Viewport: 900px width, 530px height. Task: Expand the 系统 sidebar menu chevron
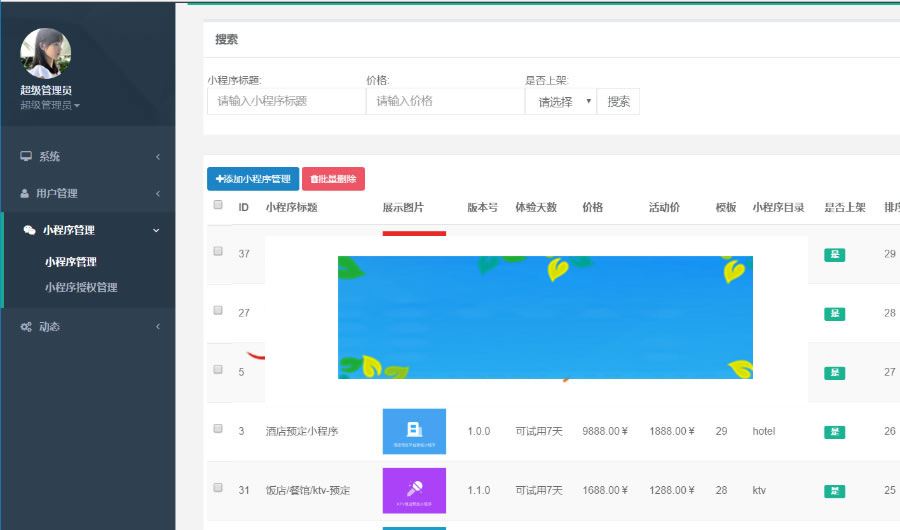tap(158, 157)
